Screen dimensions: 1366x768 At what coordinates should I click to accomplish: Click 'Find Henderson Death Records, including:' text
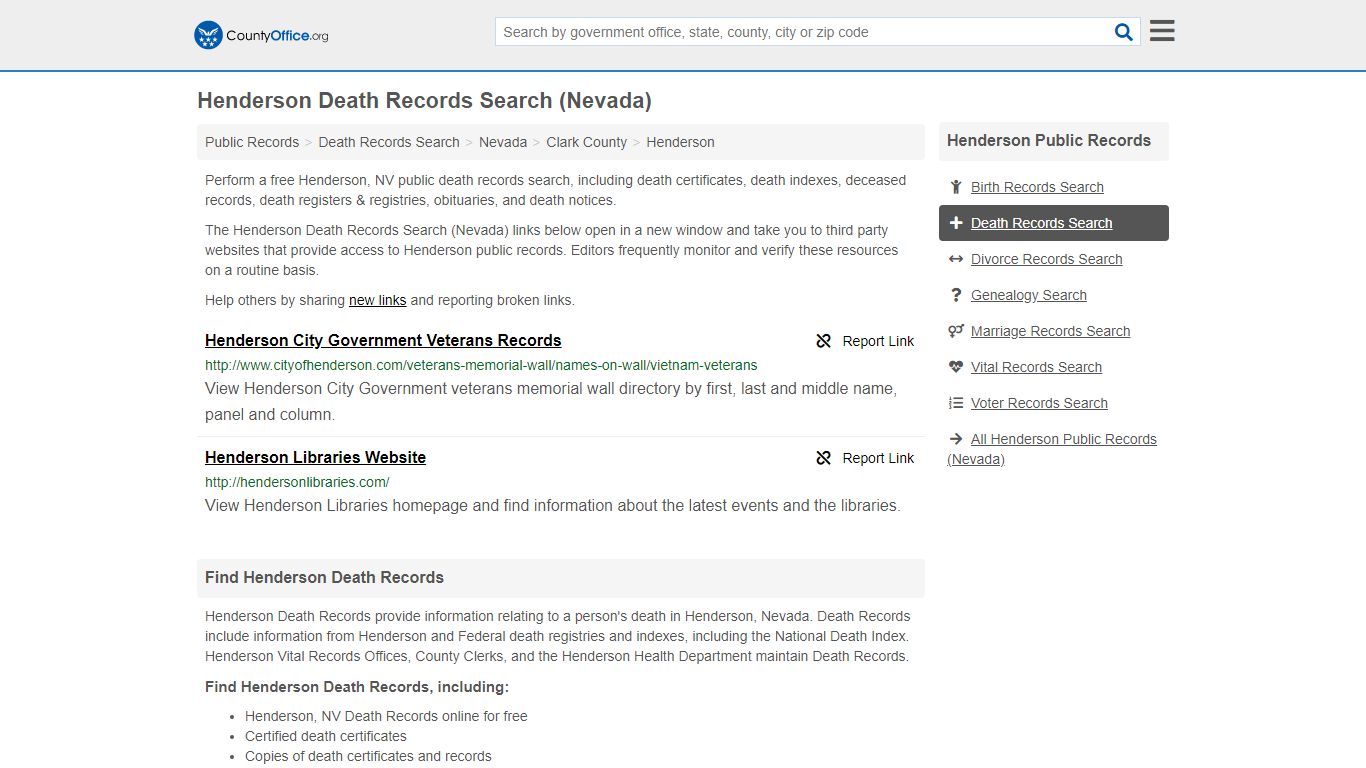pyautogui.click(x=357, y=687)
